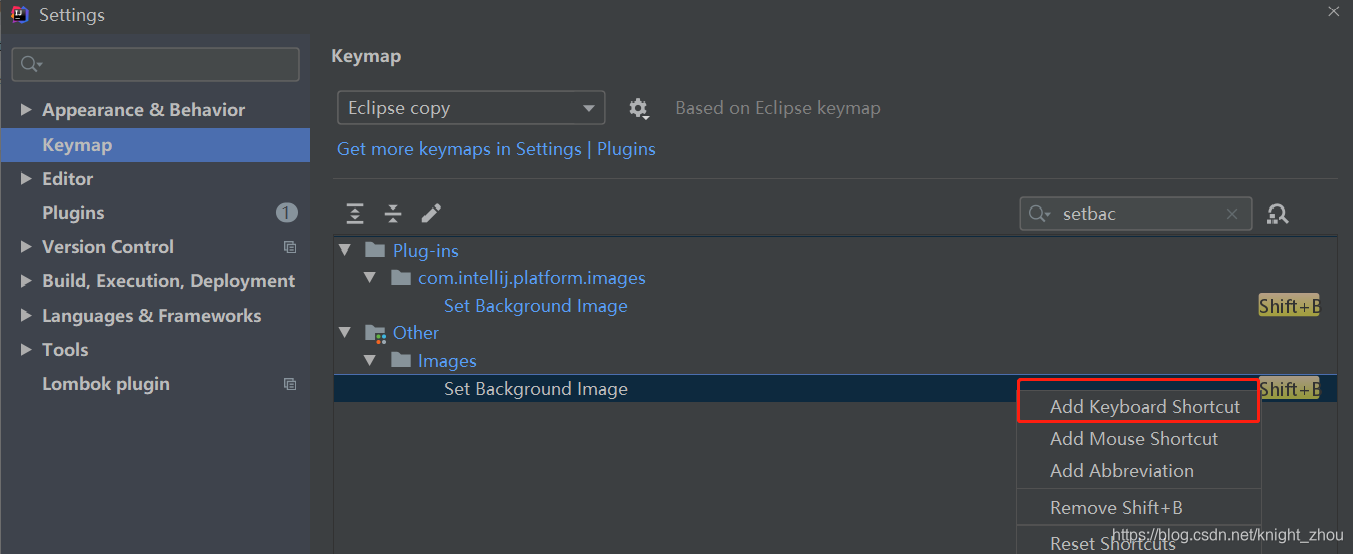Click Find Actions by Shortcut icon
This screenshot has height=554, width=1353.
[x=1278, y=213]
